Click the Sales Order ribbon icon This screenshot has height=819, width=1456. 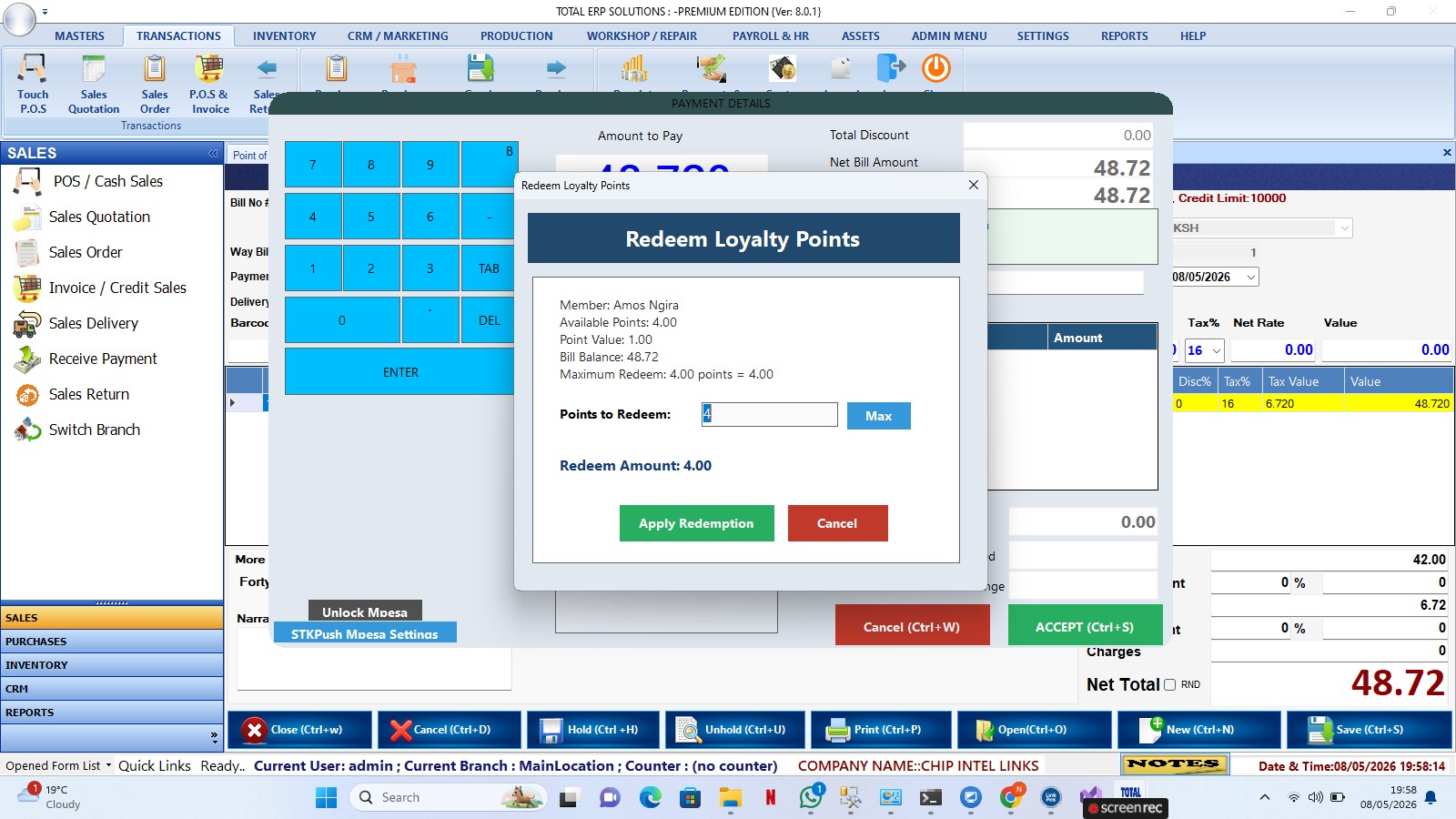click(155, 84)
